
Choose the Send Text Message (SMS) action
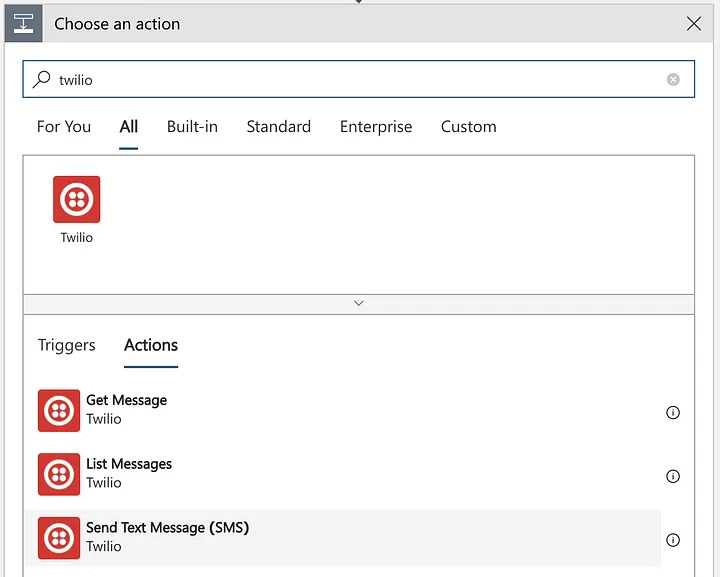pyautogui.click(x=167, y=528)
